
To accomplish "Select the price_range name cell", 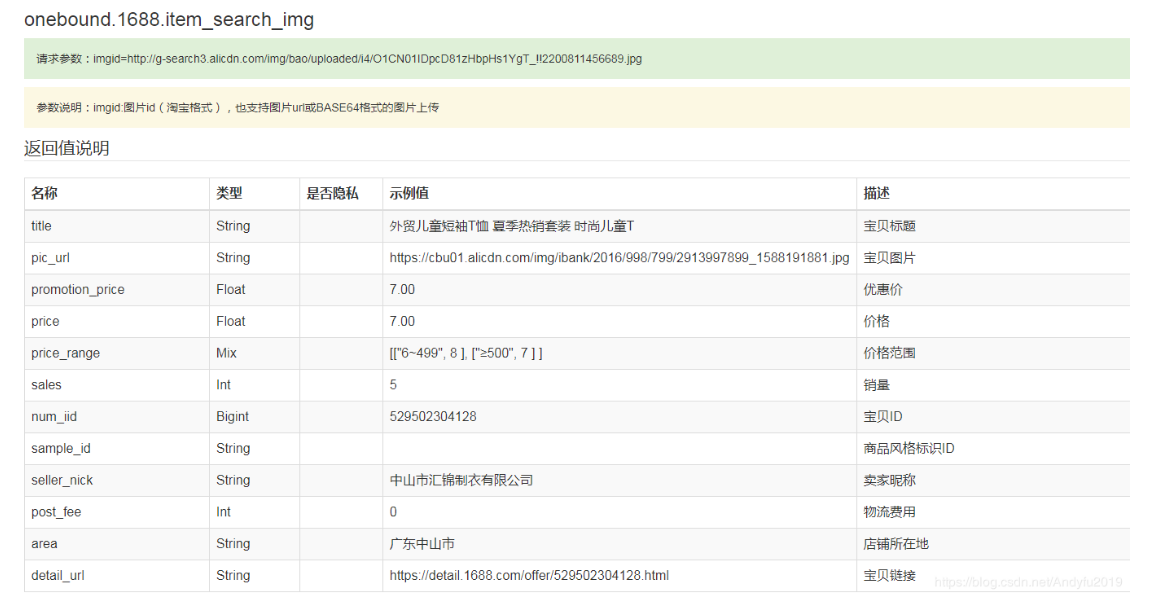I will point(117,353).
